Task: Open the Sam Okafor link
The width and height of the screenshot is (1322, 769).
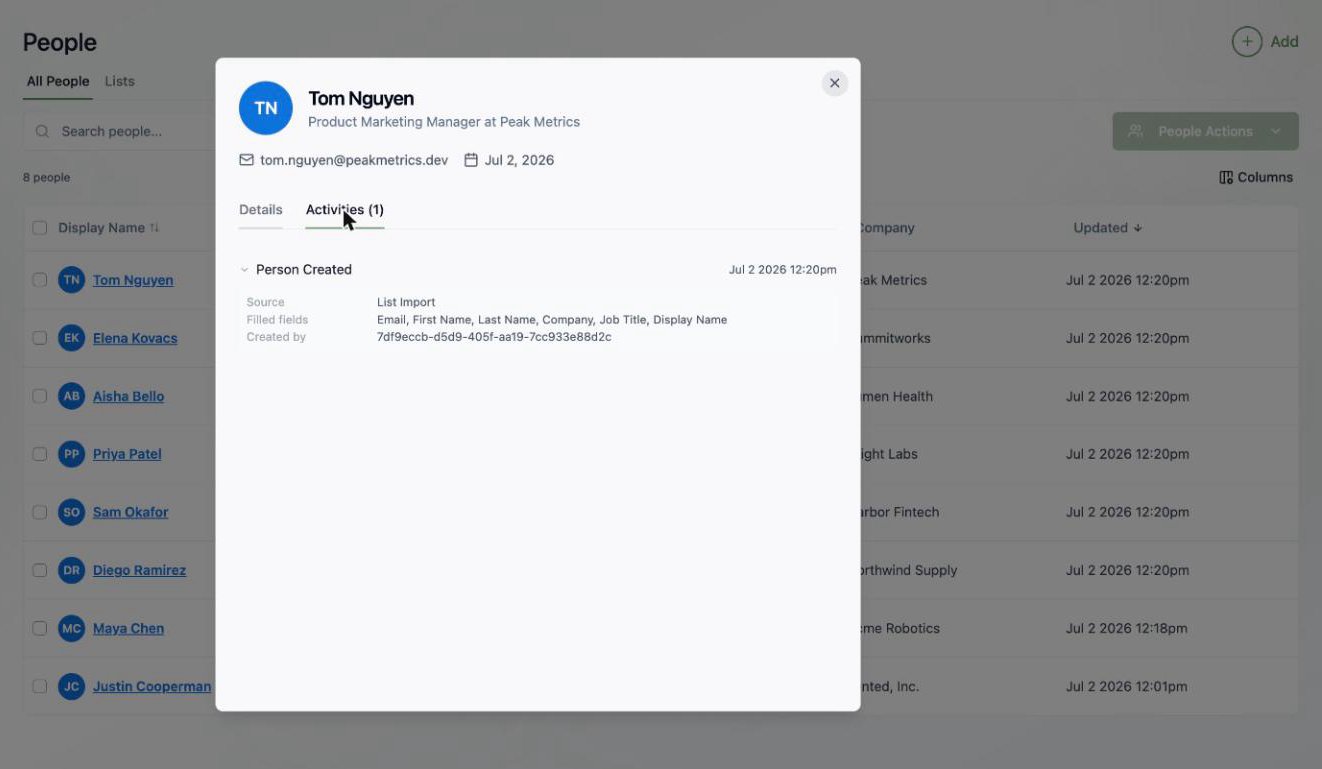Action: (x=130, y=512)
